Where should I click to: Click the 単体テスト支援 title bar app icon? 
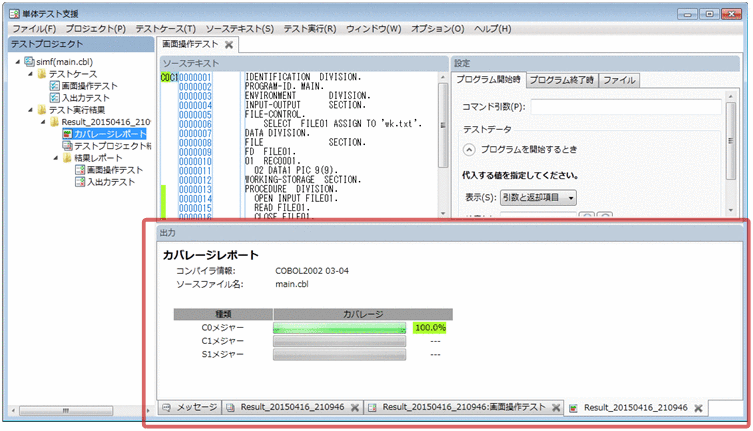point(14,13)
